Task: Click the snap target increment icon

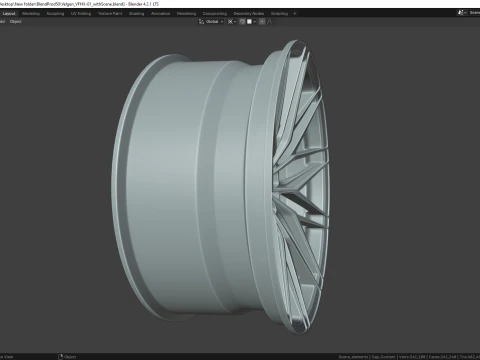Action: (249, 22)
